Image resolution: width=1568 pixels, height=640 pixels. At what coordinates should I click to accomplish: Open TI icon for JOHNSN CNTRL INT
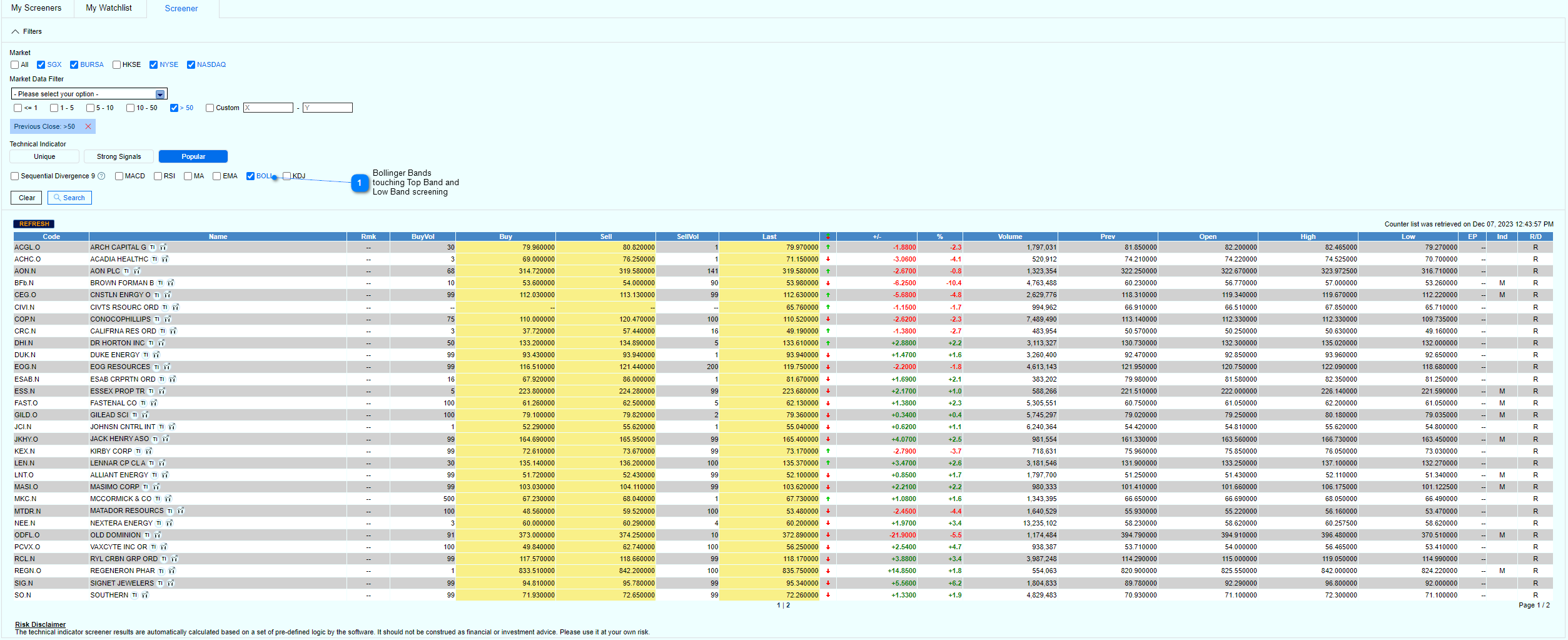coord(161,427)
